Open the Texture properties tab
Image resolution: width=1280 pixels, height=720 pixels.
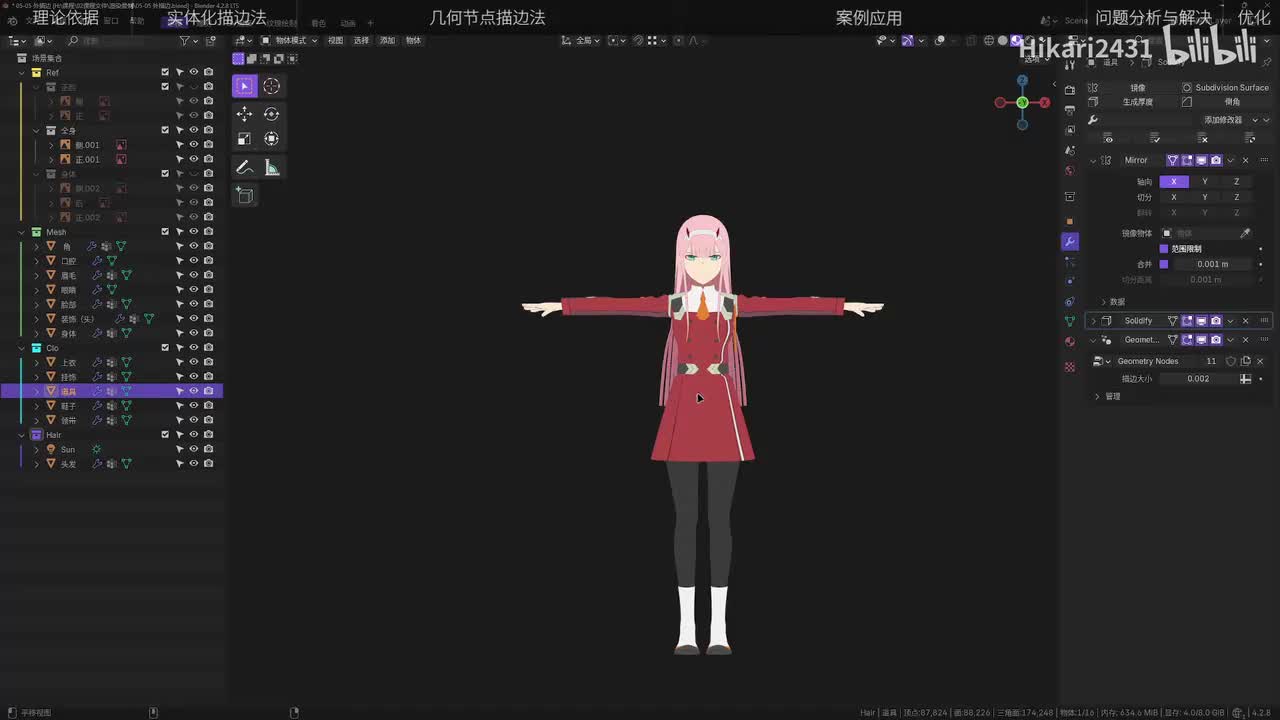(1070, 367)
